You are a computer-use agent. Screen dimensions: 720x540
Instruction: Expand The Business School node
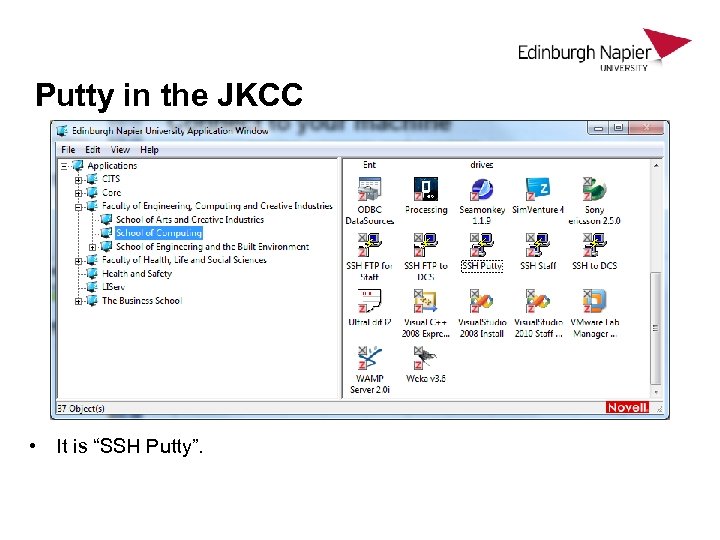[x=79, y=301]
